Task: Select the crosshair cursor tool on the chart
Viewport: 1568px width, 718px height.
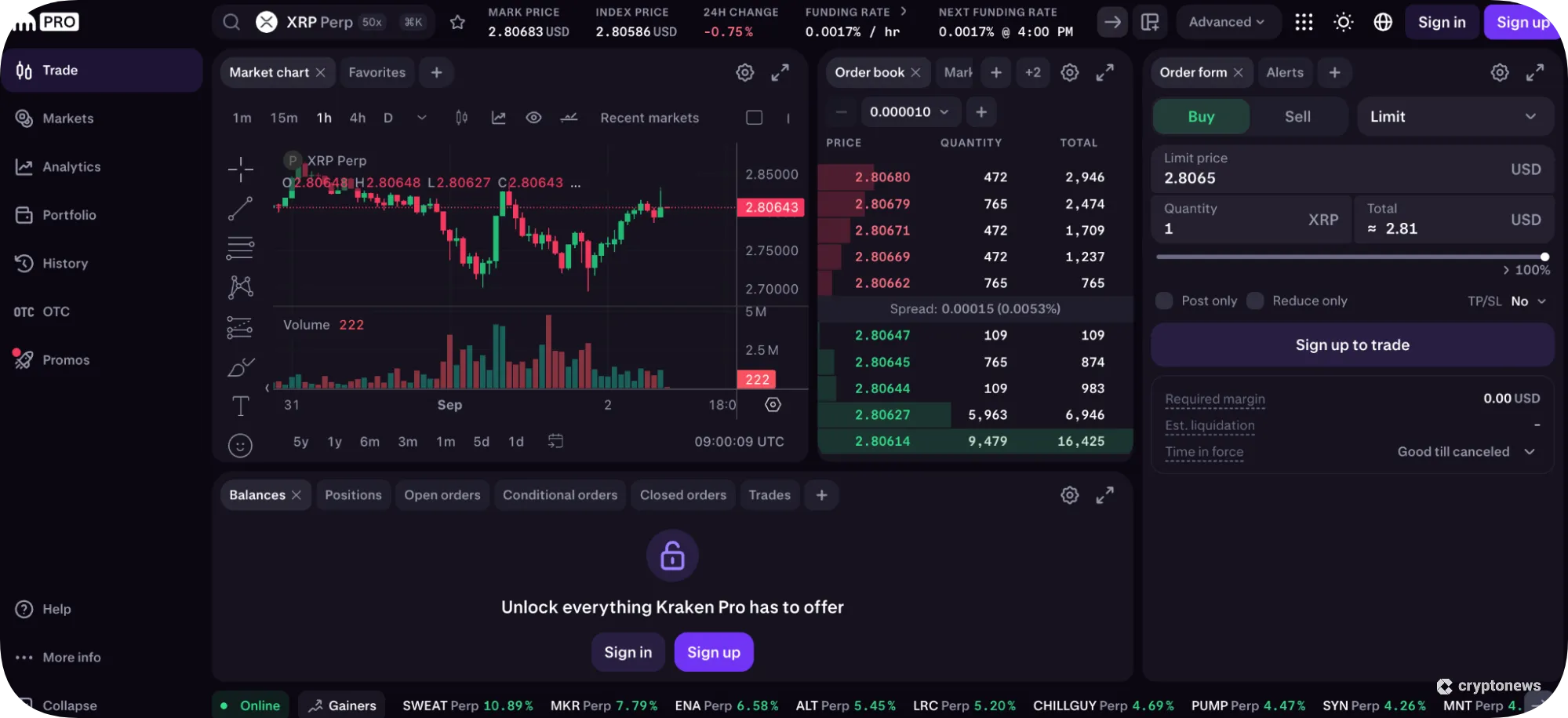Action: (240, 169)
